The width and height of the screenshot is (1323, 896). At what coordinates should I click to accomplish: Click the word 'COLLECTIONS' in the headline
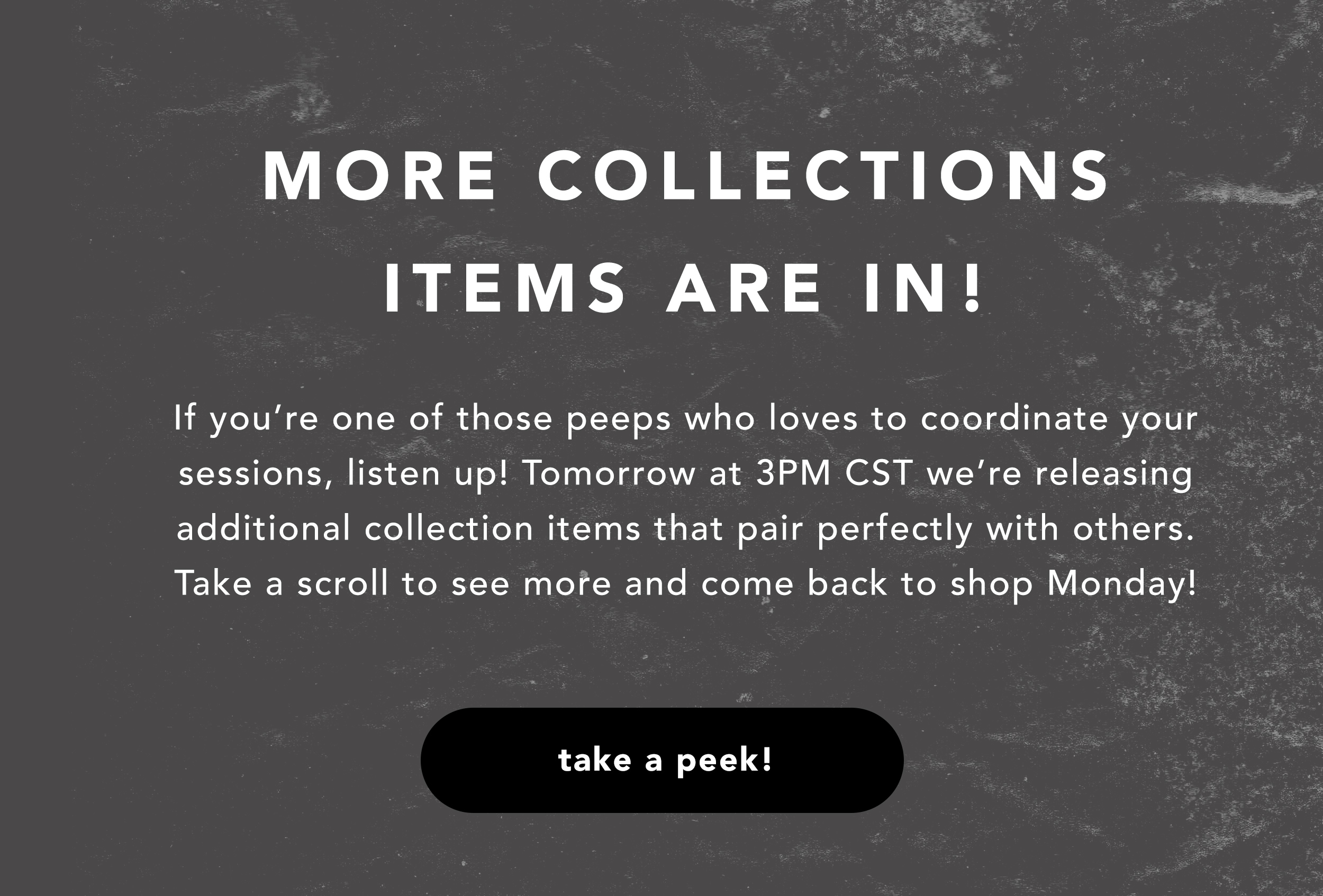pyautogui.click(x=823, y=176)
